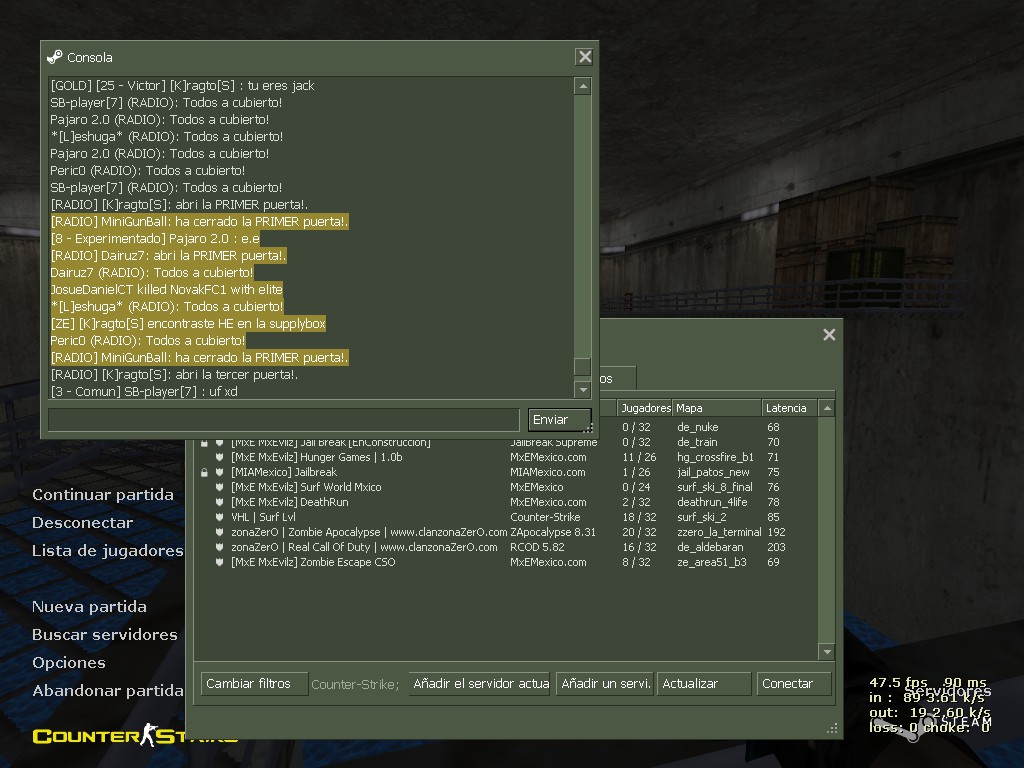Choose Desconectar in main menu
Screen dimensions: 1024x768
82,523
